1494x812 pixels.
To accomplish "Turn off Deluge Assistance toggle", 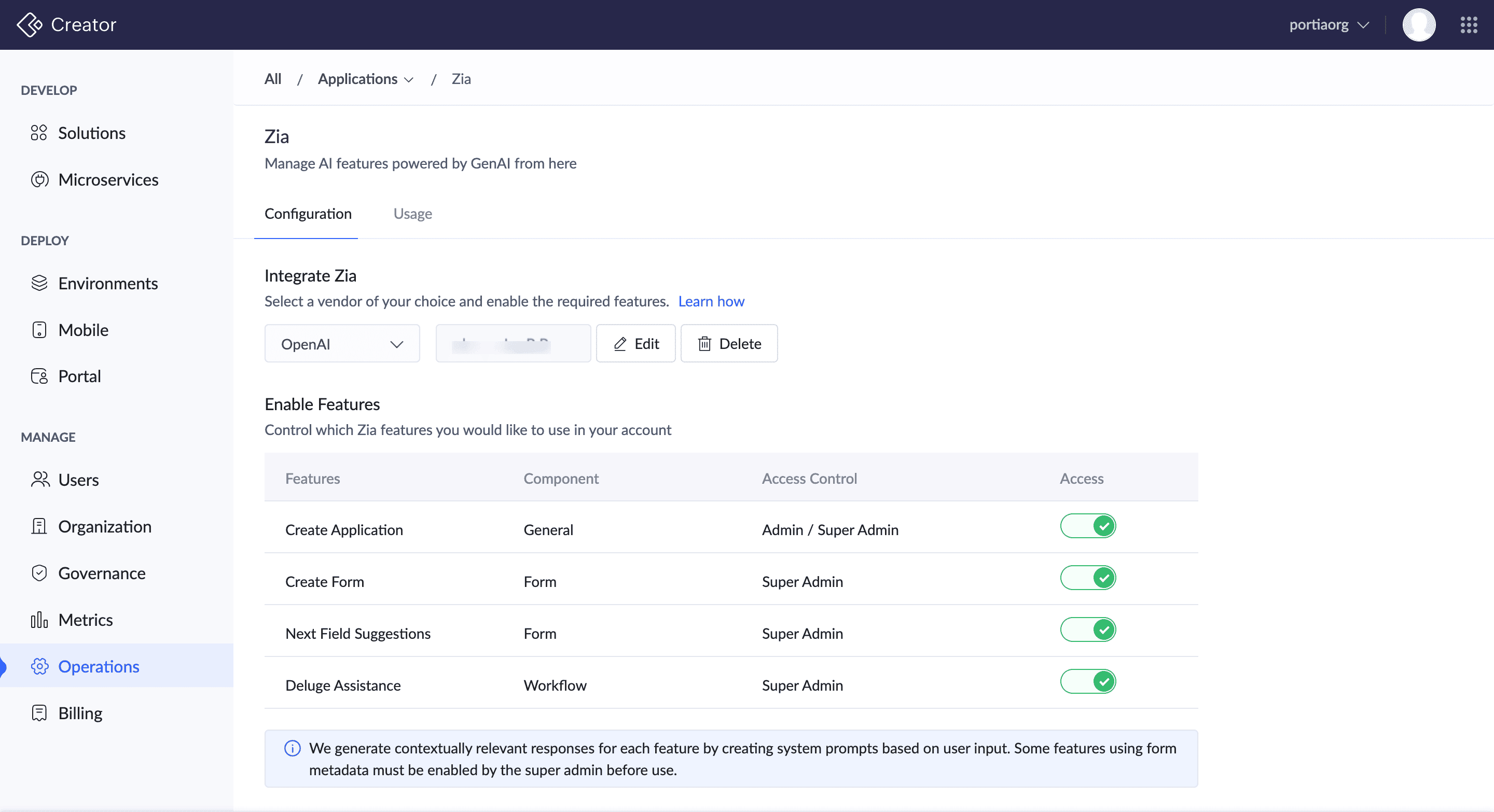I will coord(1088,682).
